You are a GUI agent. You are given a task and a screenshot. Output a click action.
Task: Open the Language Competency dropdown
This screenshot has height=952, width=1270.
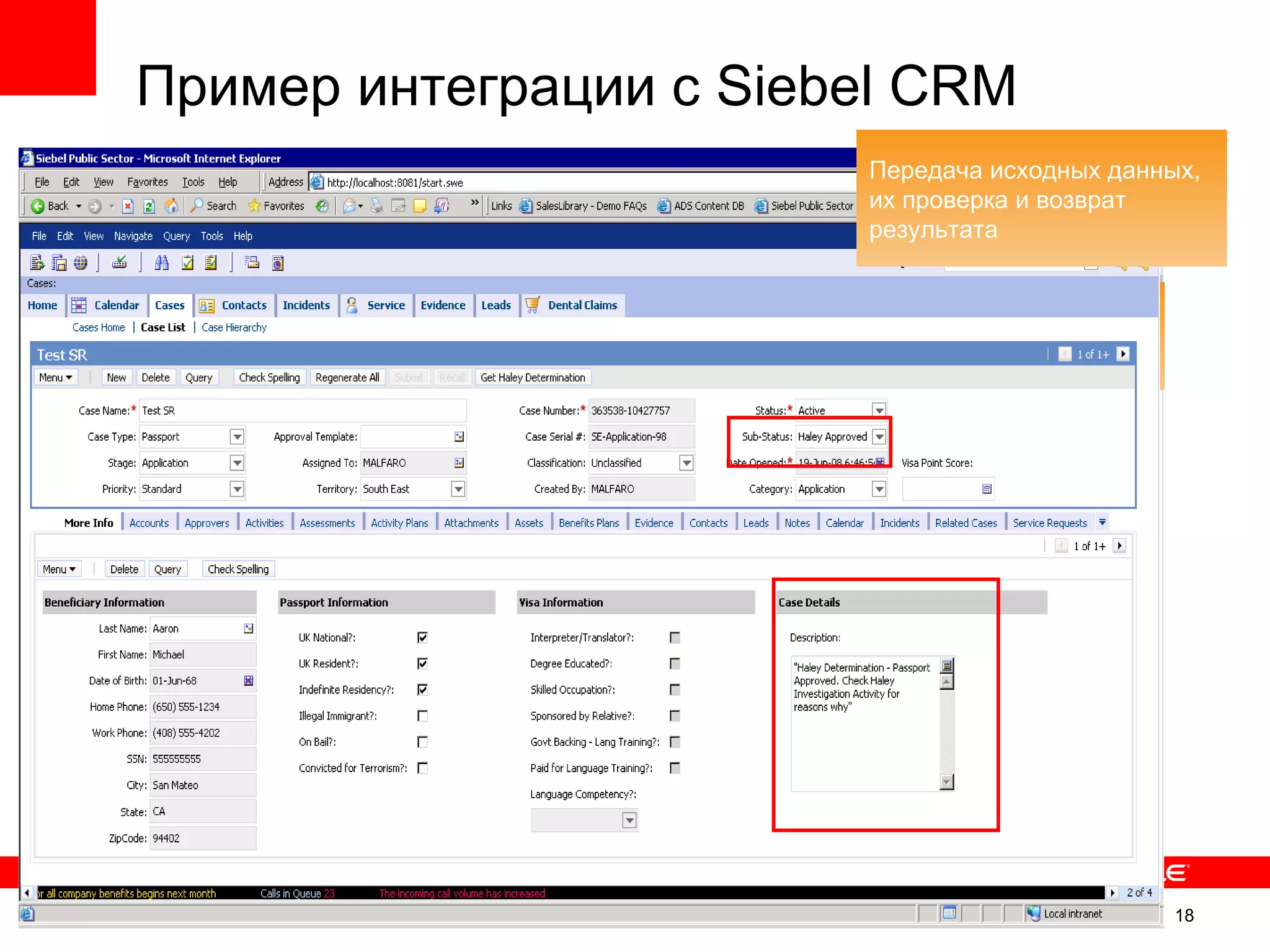pyautogui.click(x=629, y=821)
